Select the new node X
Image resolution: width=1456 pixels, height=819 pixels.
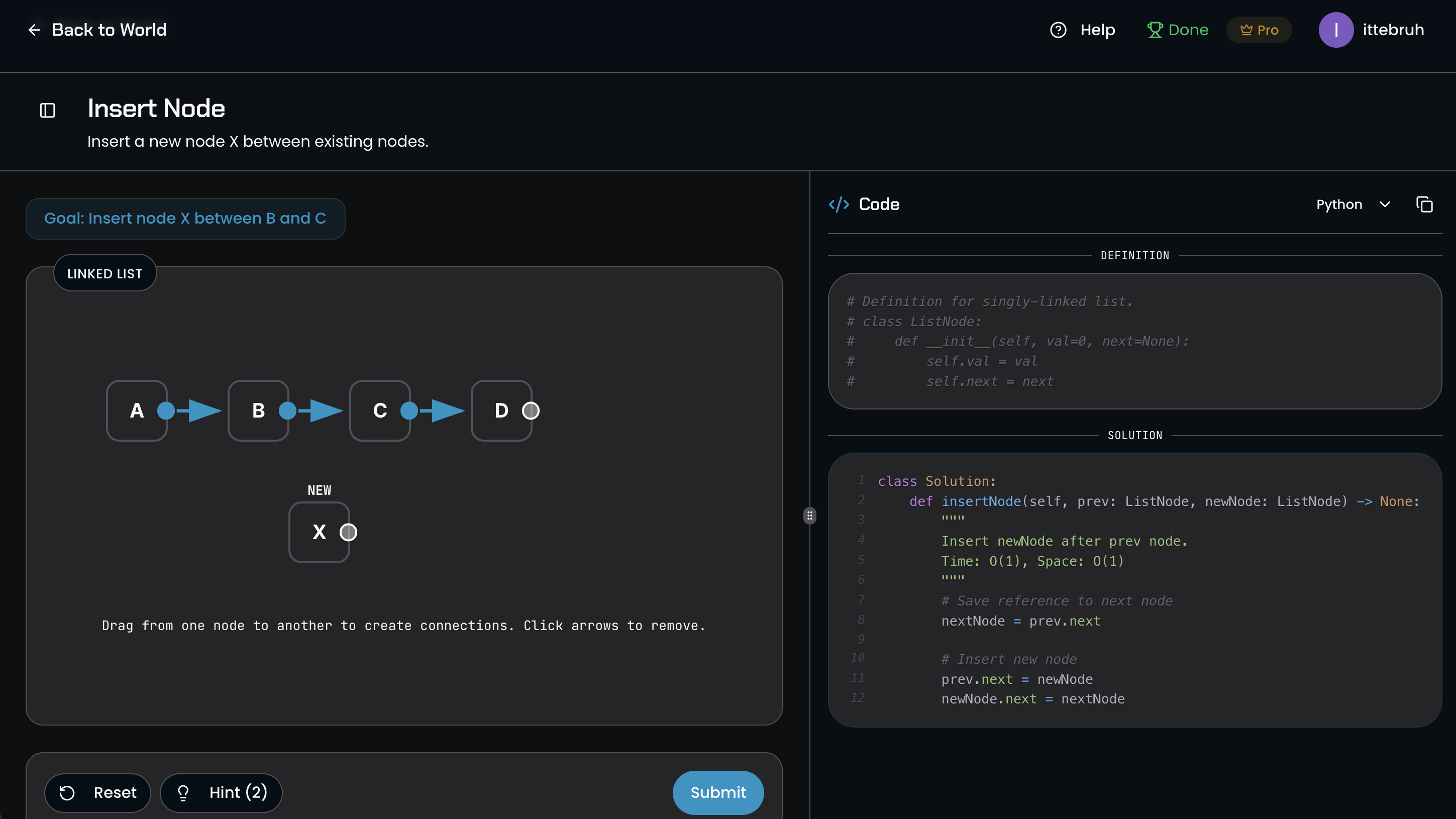320,532
